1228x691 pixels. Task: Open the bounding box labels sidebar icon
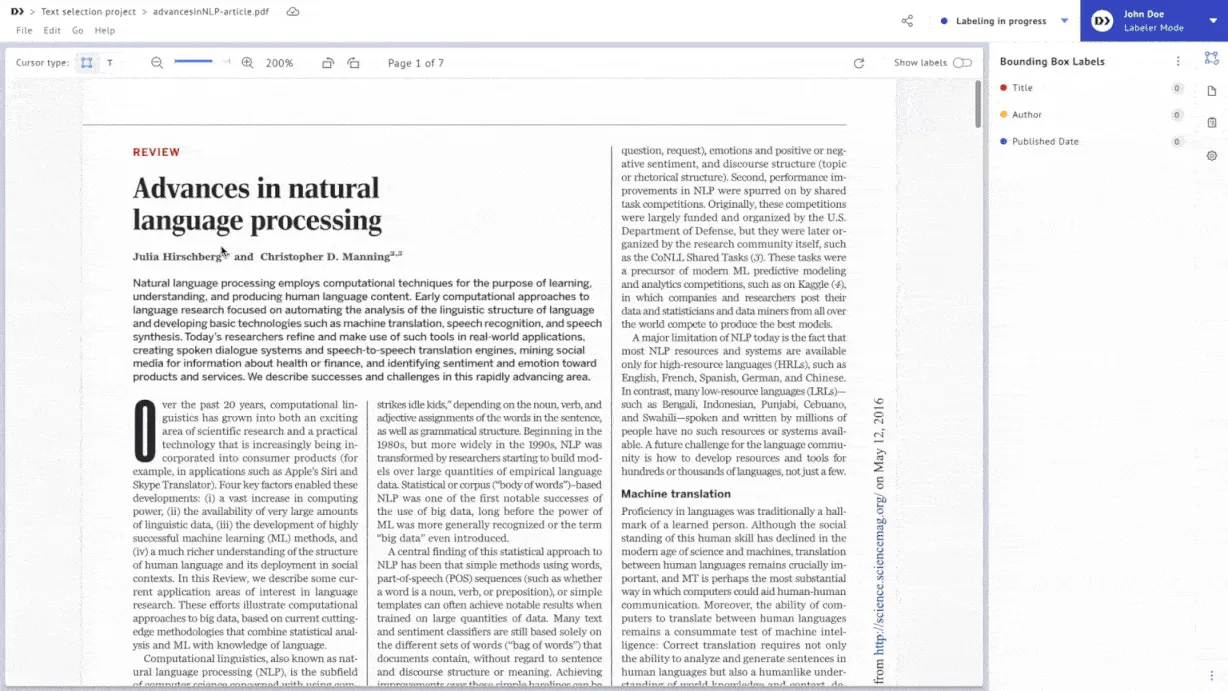point(1211,59)
